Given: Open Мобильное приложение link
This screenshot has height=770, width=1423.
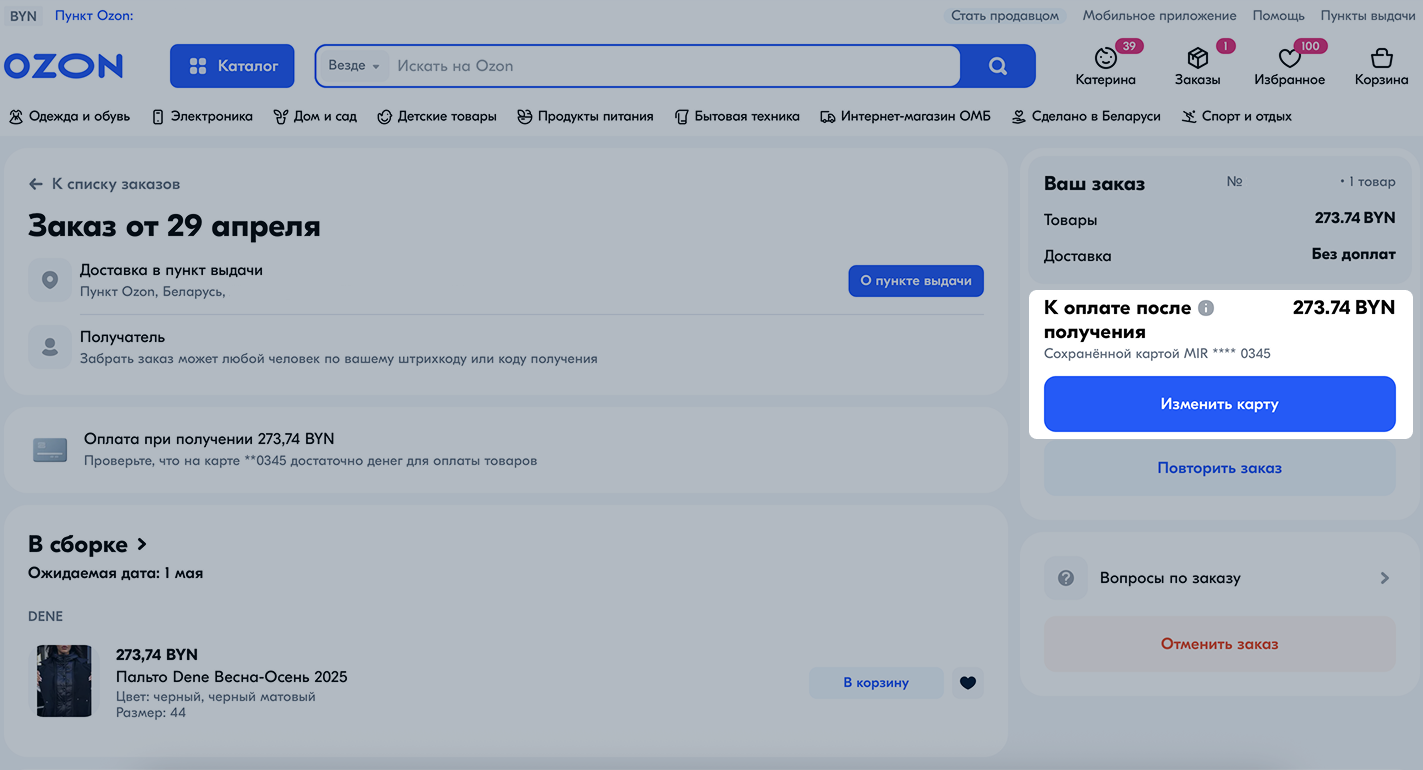Looking at the screenshot, I should point(1159,16).
